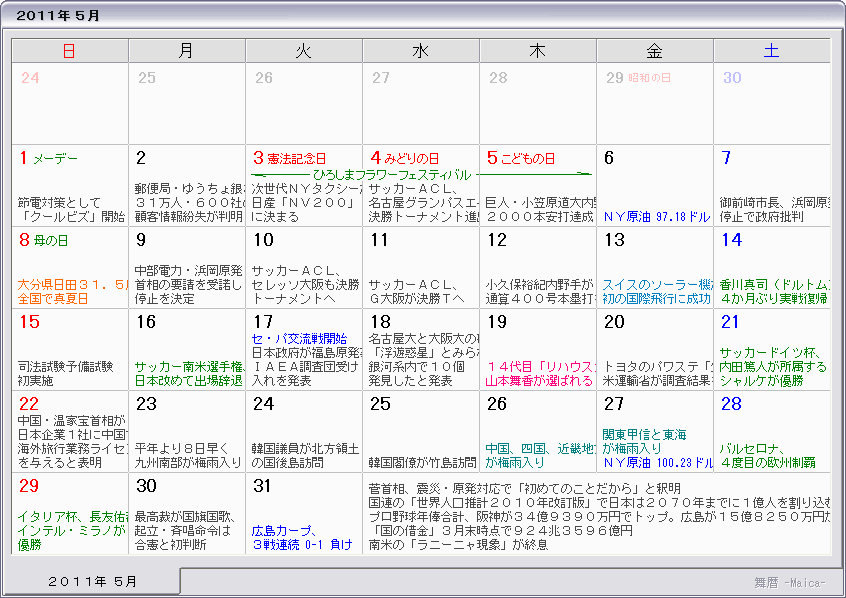Image resolution: width=846 pixels, height=598 pixels.
Task: Click 3 憲法記念日 date label
Action: click(x=290, y=158)
